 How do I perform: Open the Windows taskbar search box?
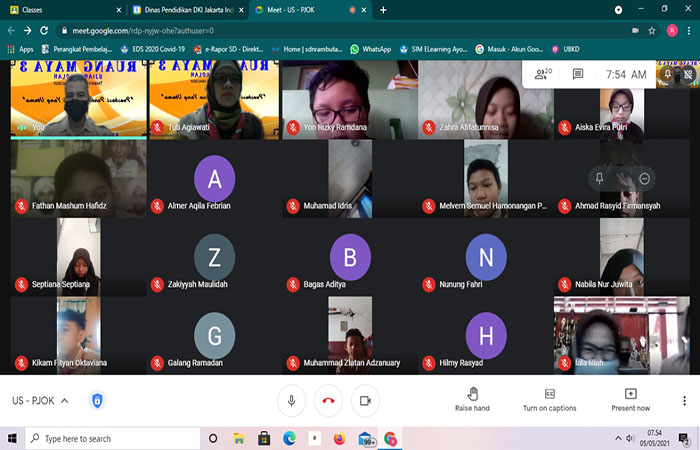coord(110,438)
